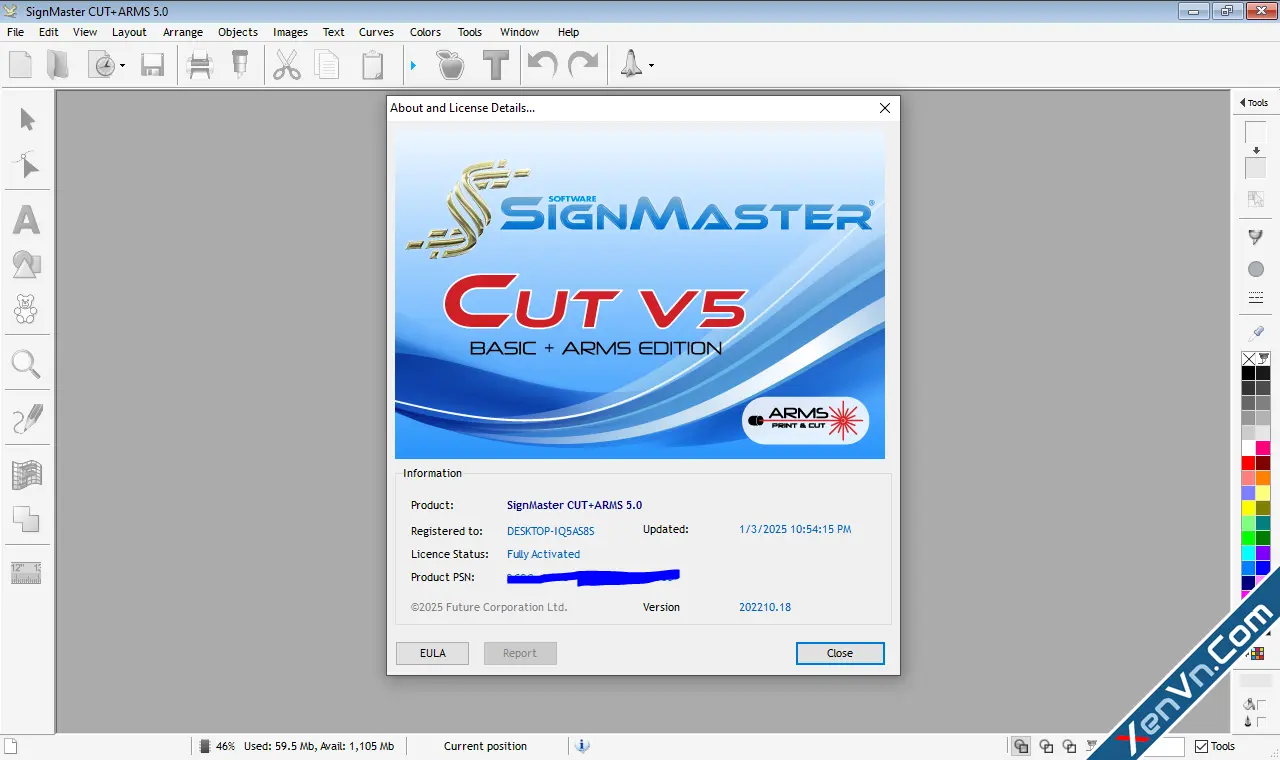Collapse the Tools panel header arrow
Image resolution: width=1280 pixels, height=760 pixels.
point(1242,103)
